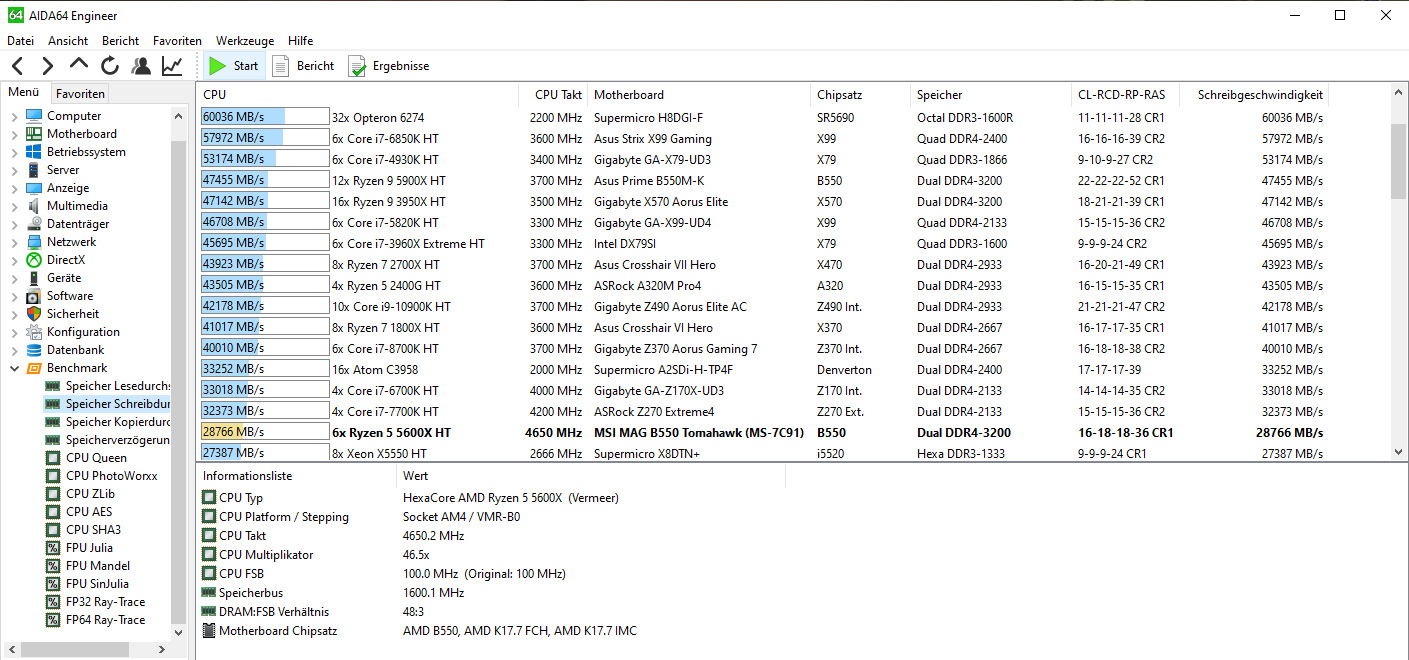Sort by CPU Takt column header
Viewport: 1409px width, 660px height.
coord(558,95)
